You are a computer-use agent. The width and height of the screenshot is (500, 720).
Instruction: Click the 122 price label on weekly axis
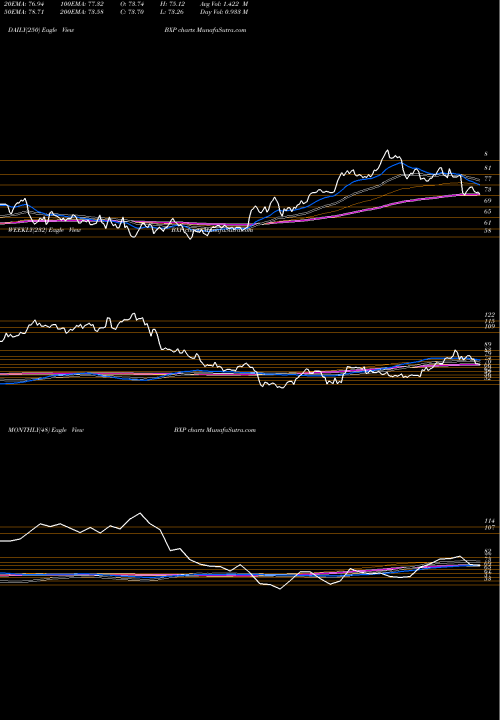490,315
